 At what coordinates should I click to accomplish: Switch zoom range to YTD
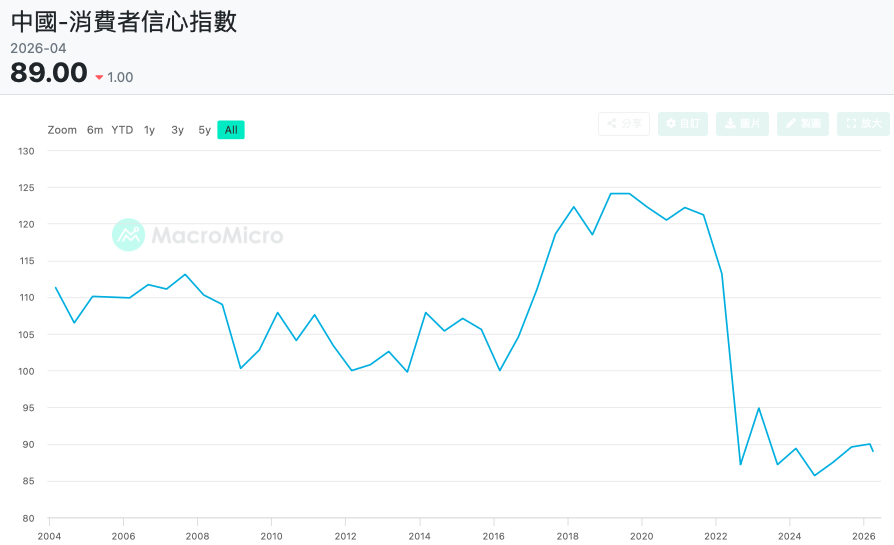click(x=122, y=130)
